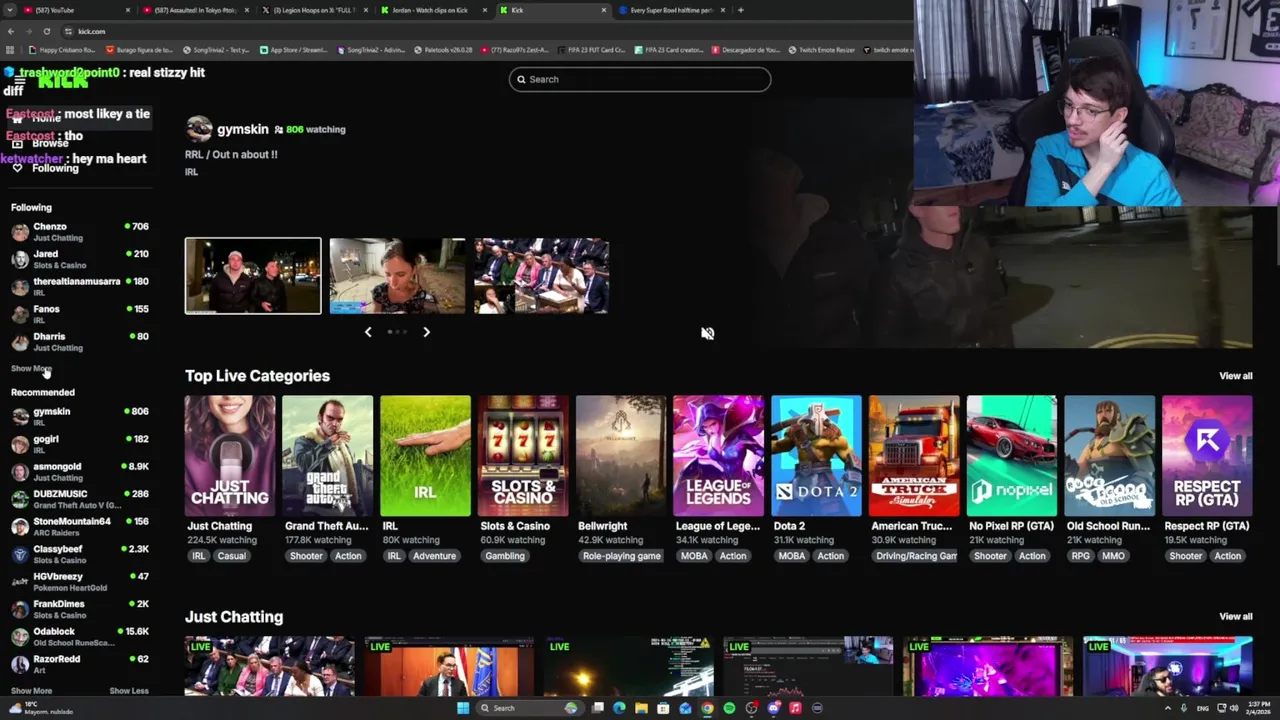Image resolution: width=1280 pixels, height=720 pixels.
Task: Select the two men street stream thumbnail
Action: click(x=253, y=276)
